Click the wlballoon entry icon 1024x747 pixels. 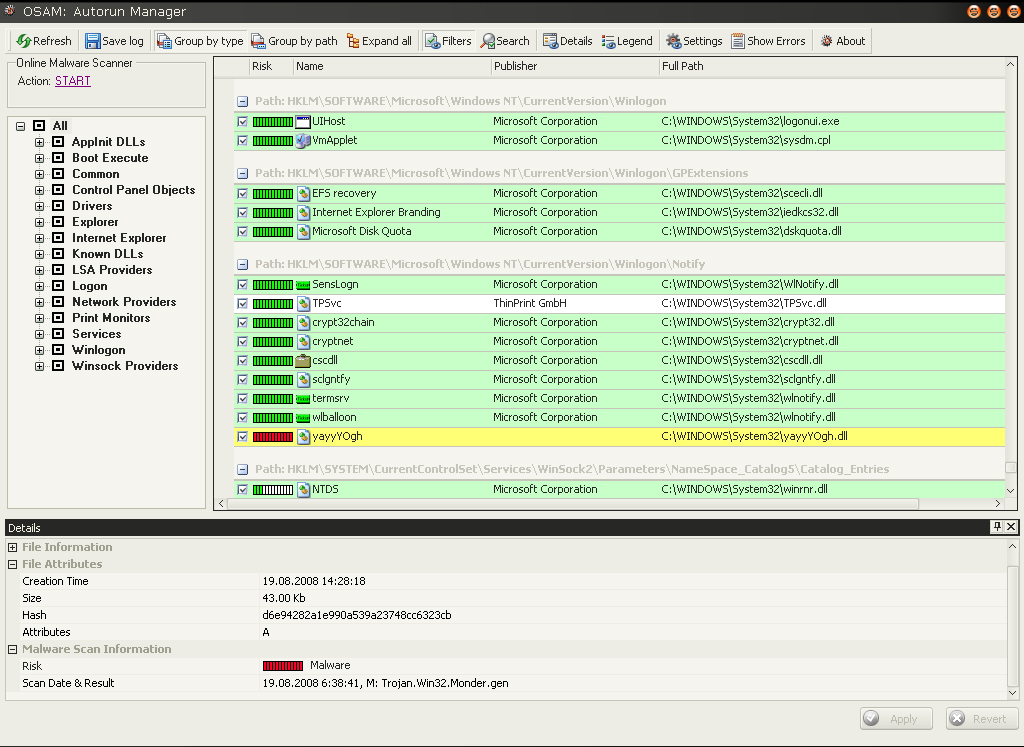click(x=303, y=418)
